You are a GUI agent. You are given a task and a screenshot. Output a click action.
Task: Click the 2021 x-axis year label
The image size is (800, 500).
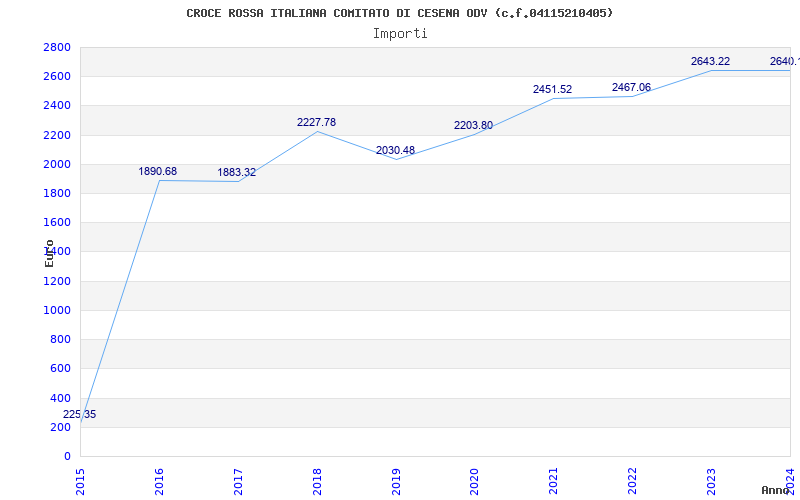(554, 482)
